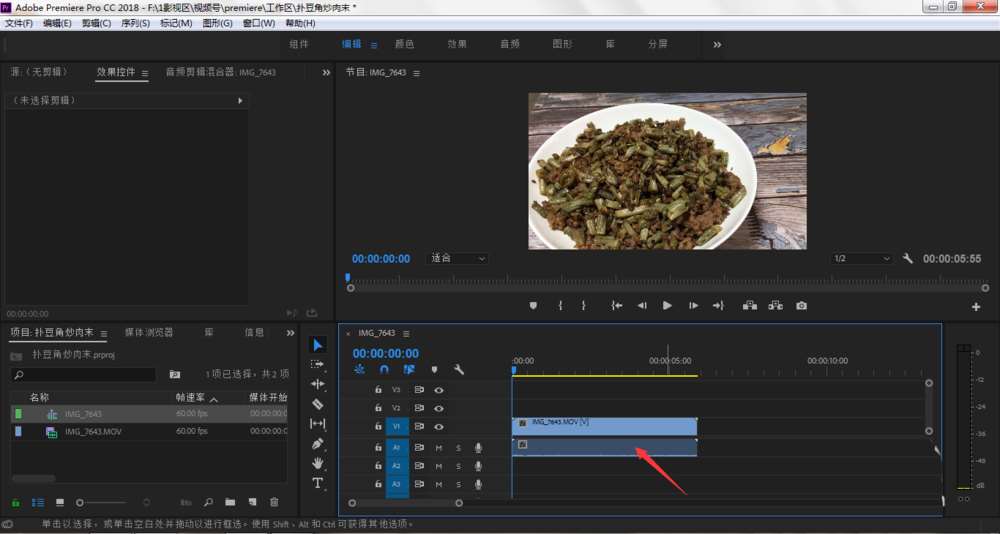Switch to the 颜色 workspace

(x=404, y=44)
